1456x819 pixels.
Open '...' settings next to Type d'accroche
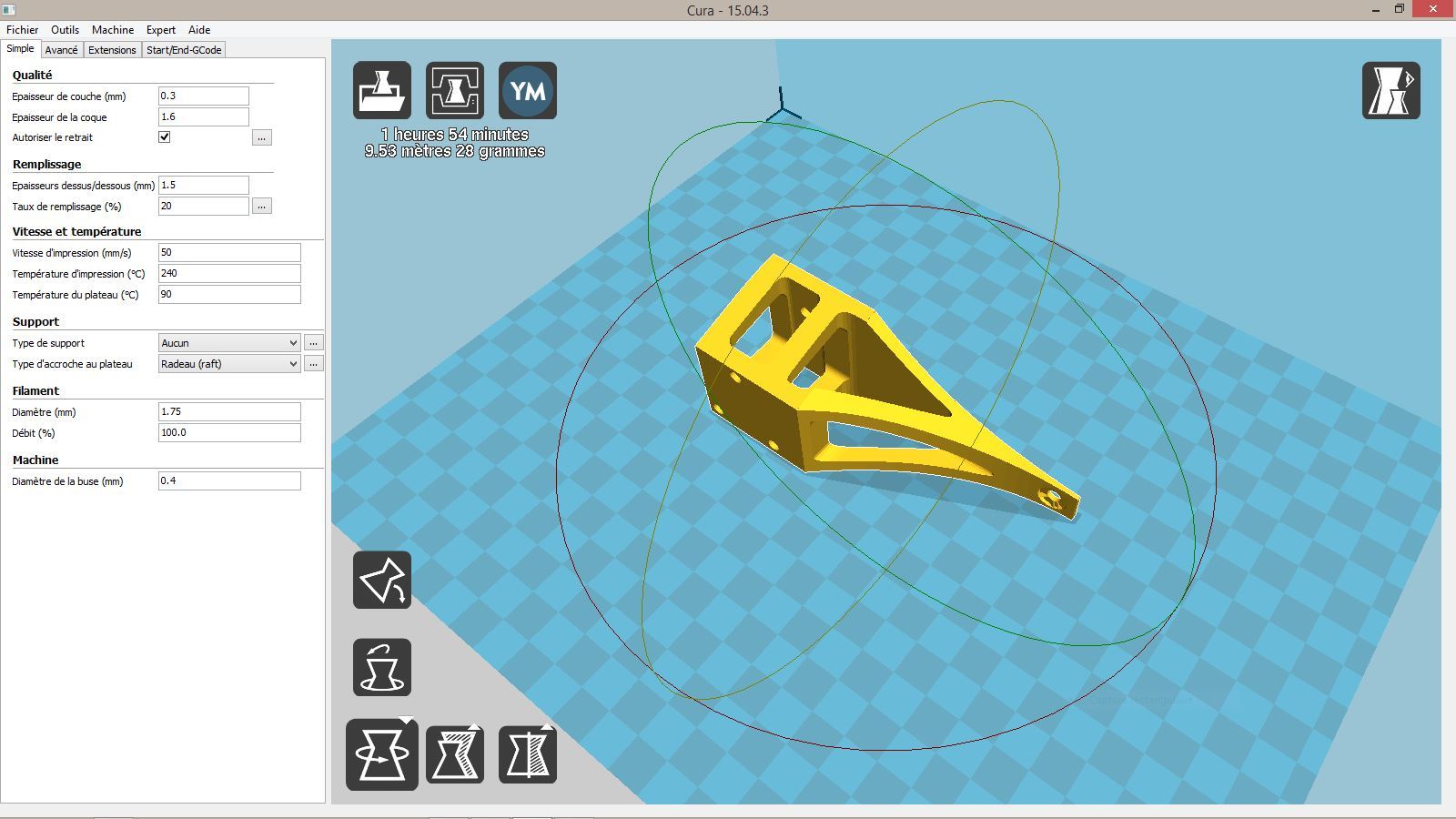pyautogui.click(x=313, y=364)
